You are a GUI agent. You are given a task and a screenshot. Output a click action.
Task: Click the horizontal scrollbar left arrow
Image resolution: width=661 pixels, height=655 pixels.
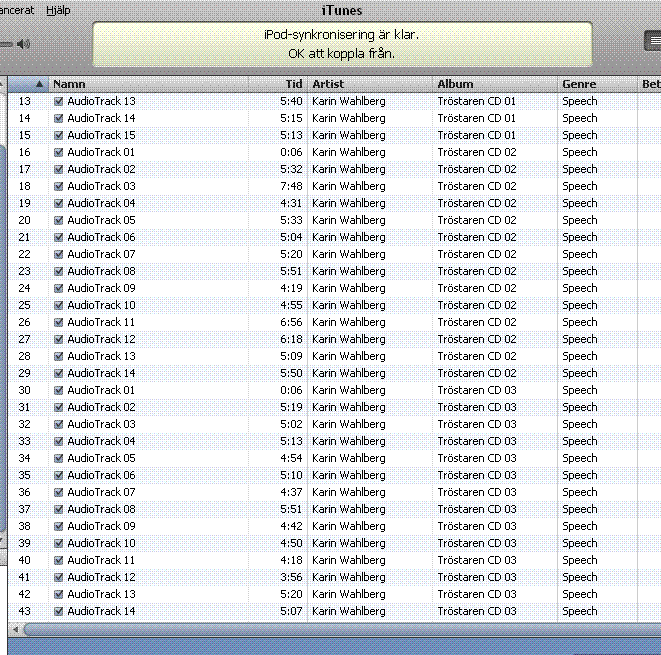click(x=15, y=629)
